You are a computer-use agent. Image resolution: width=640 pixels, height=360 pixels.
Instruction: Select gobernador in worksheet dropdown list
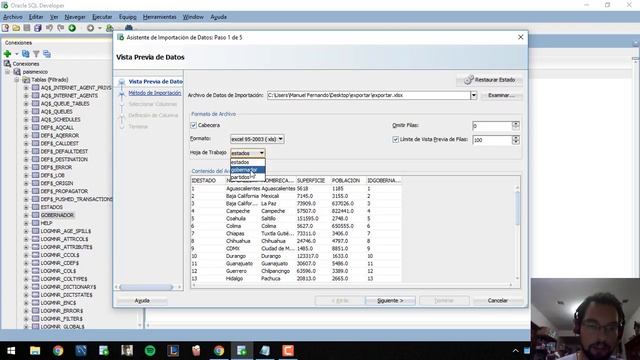(x=248, y=170)
